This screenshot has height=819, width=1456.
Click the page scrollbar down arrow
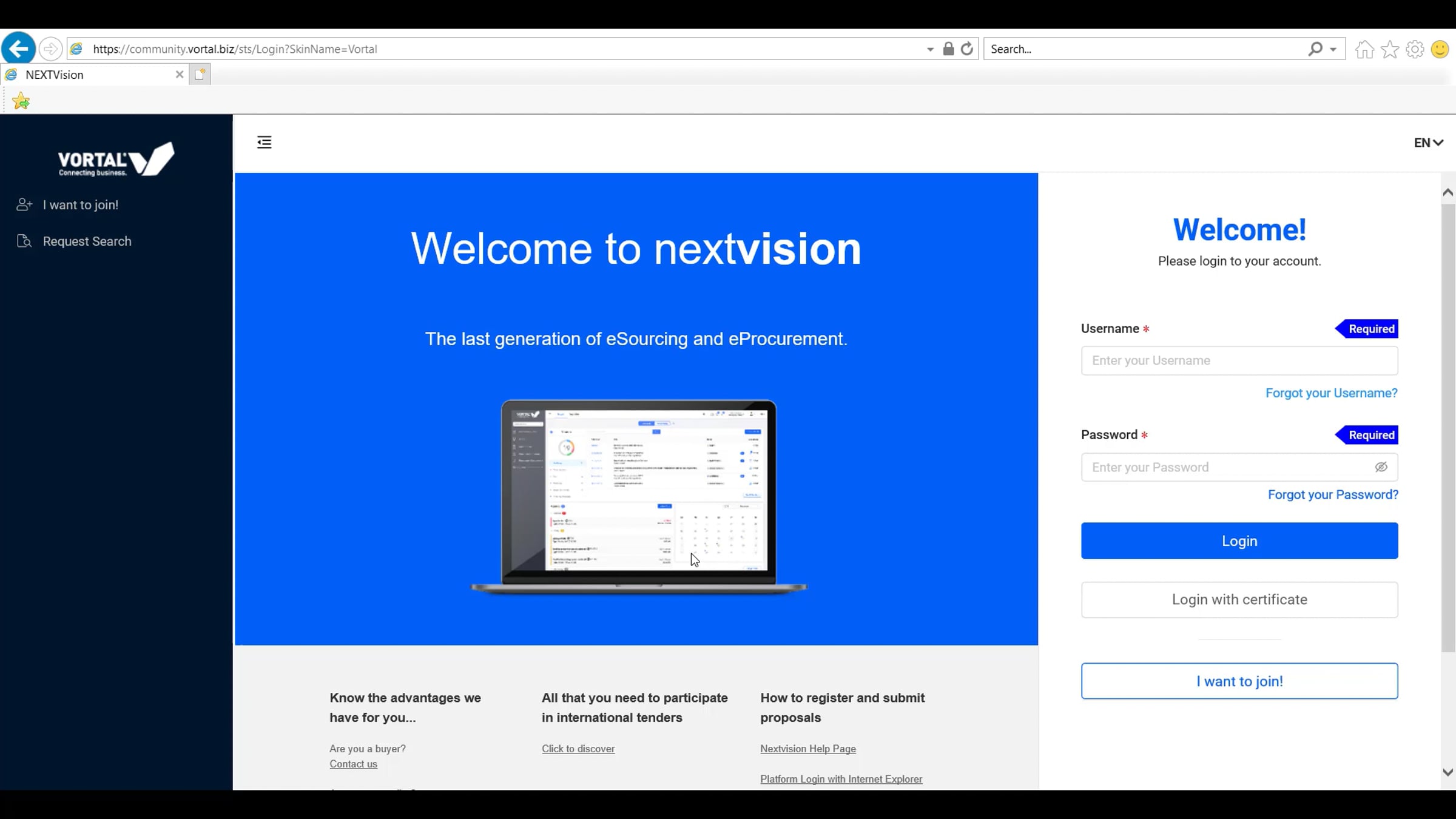(x=1448, y=772)
